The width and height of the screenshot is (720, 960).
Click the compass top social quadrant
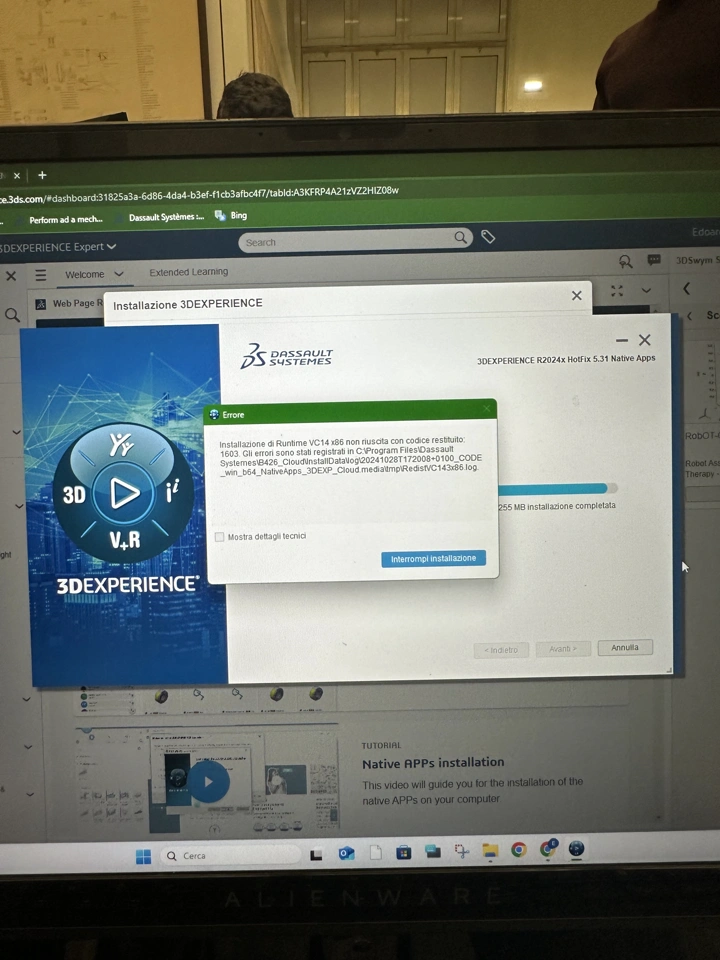121,444
